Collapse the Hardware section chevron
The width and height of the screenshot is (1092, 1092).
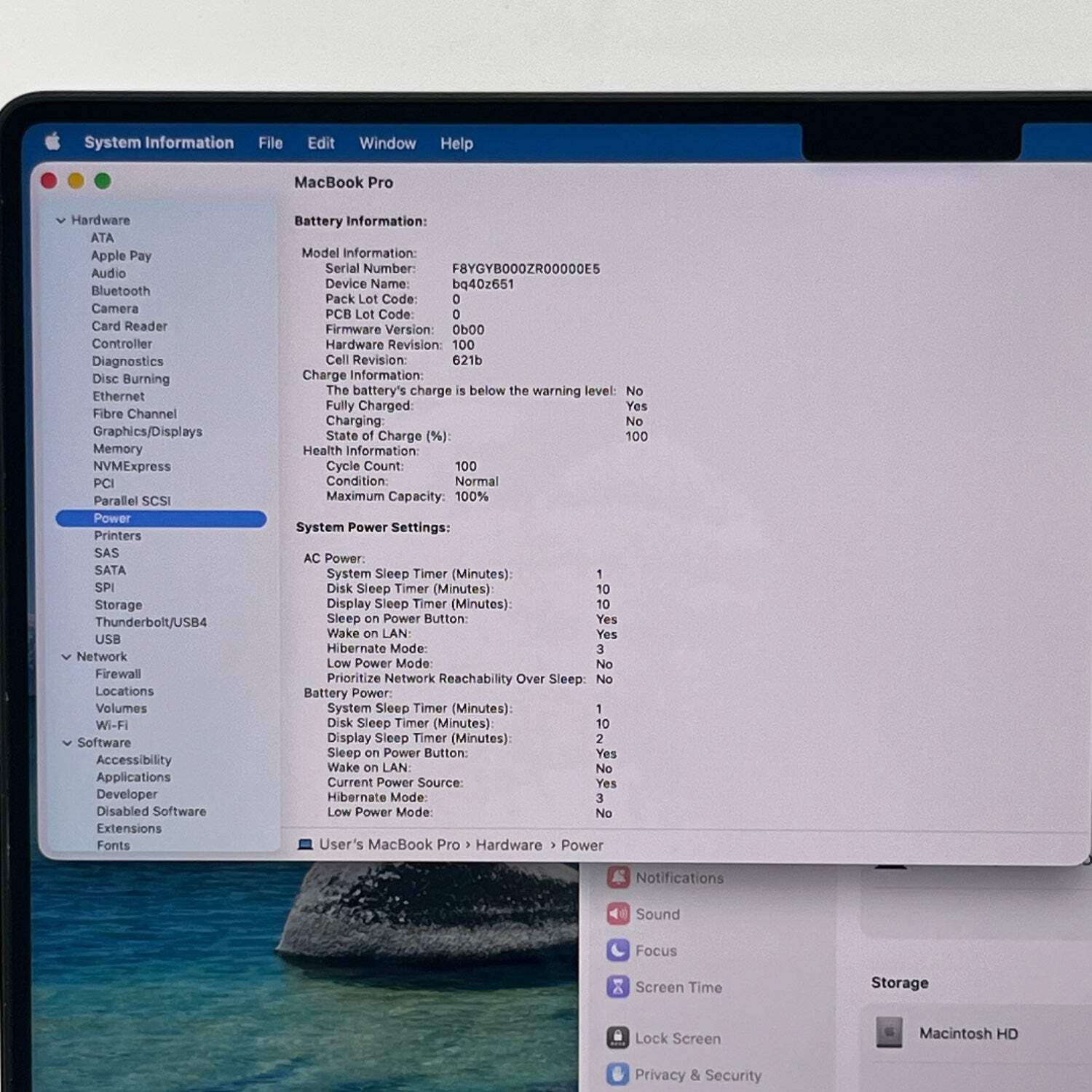61,220
